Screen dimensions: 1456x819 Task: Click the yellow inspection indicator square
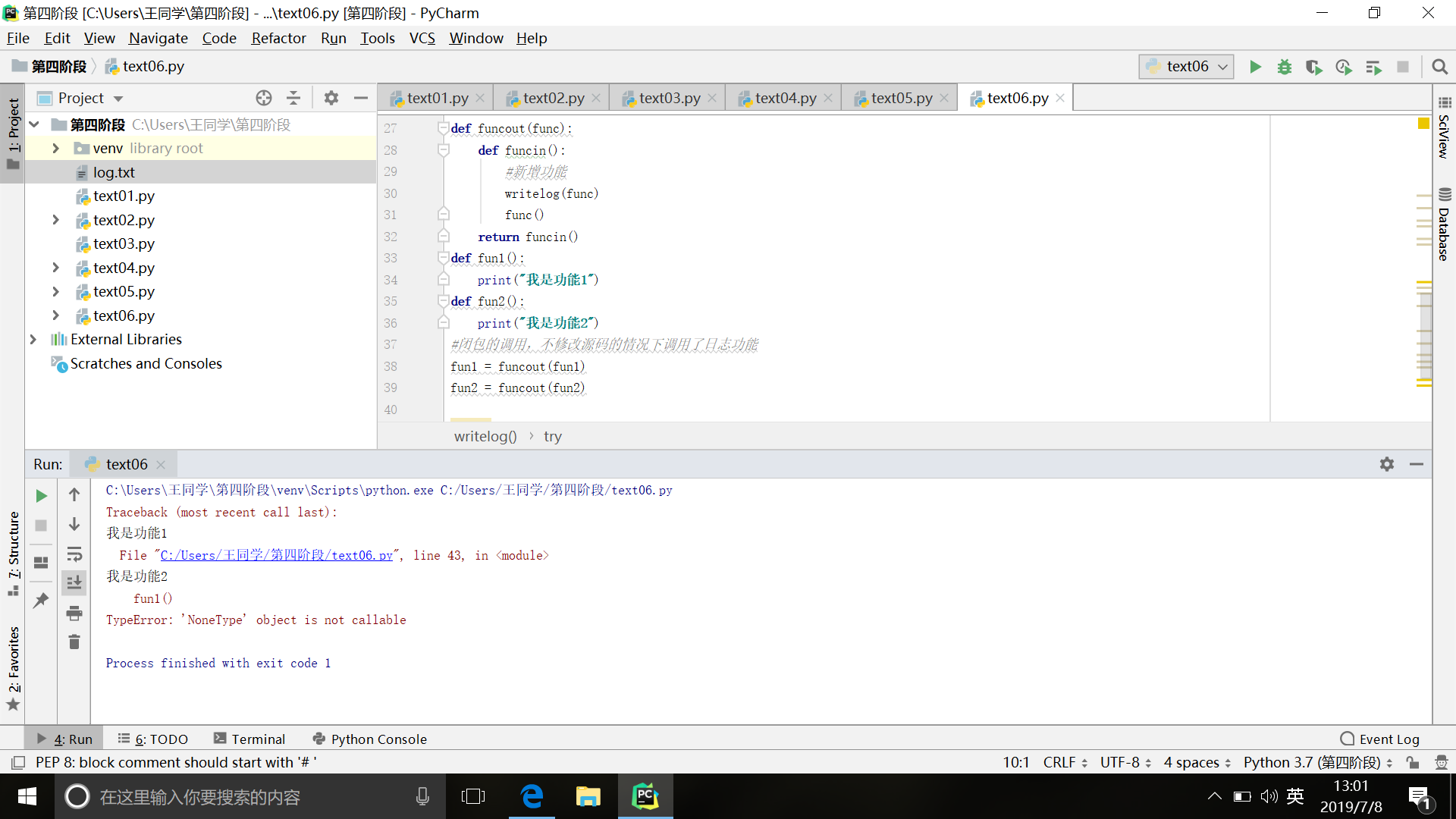tap(1423, 124)
